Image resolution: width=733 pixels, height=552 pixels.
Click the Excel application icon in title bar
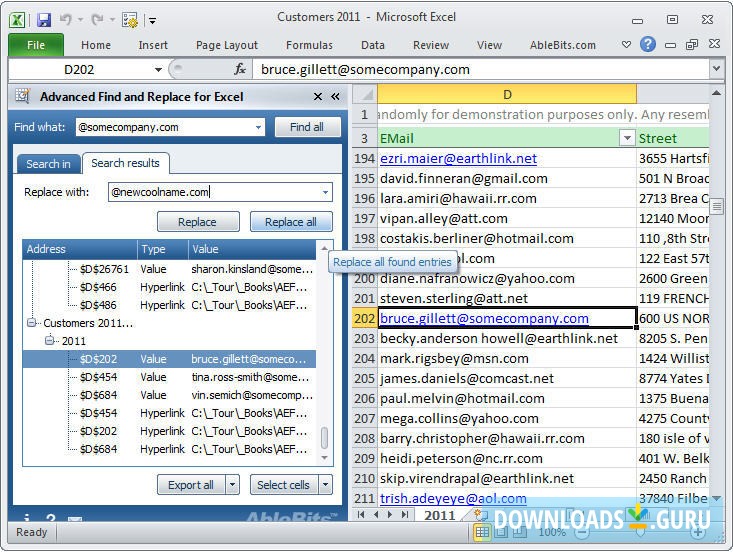(18, 20)
